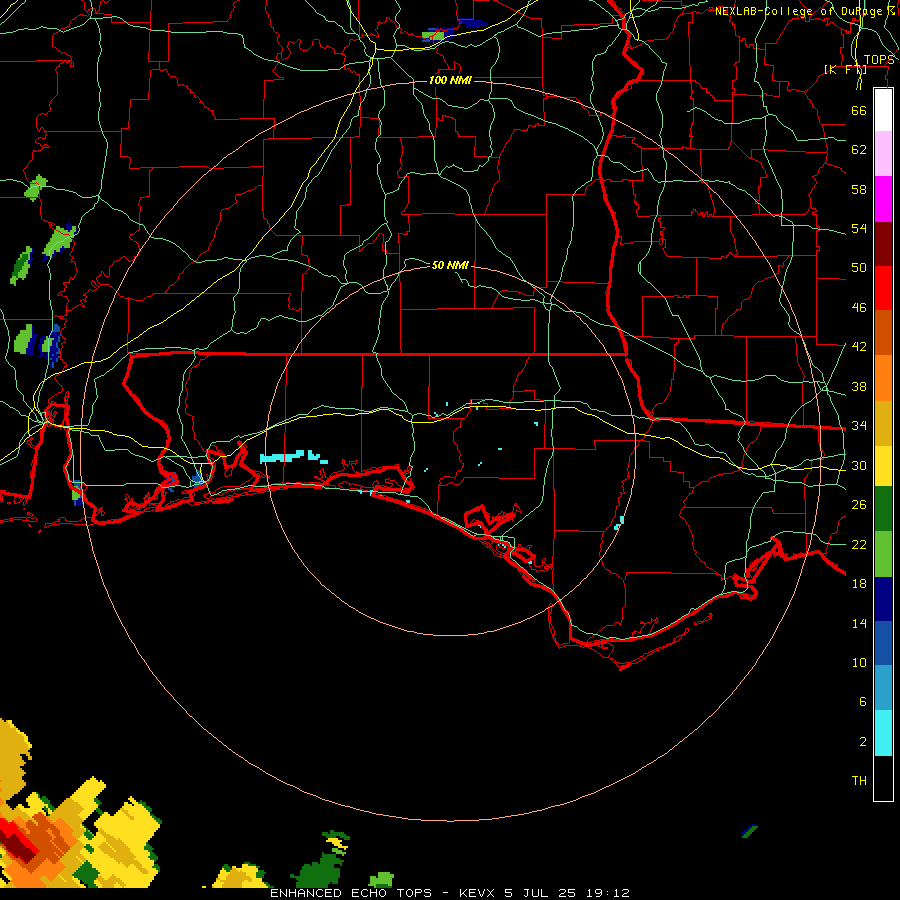900x900 pixels.
Task: Click the light pink swatch between 58 and 62
Action: (x=883, y=154)
